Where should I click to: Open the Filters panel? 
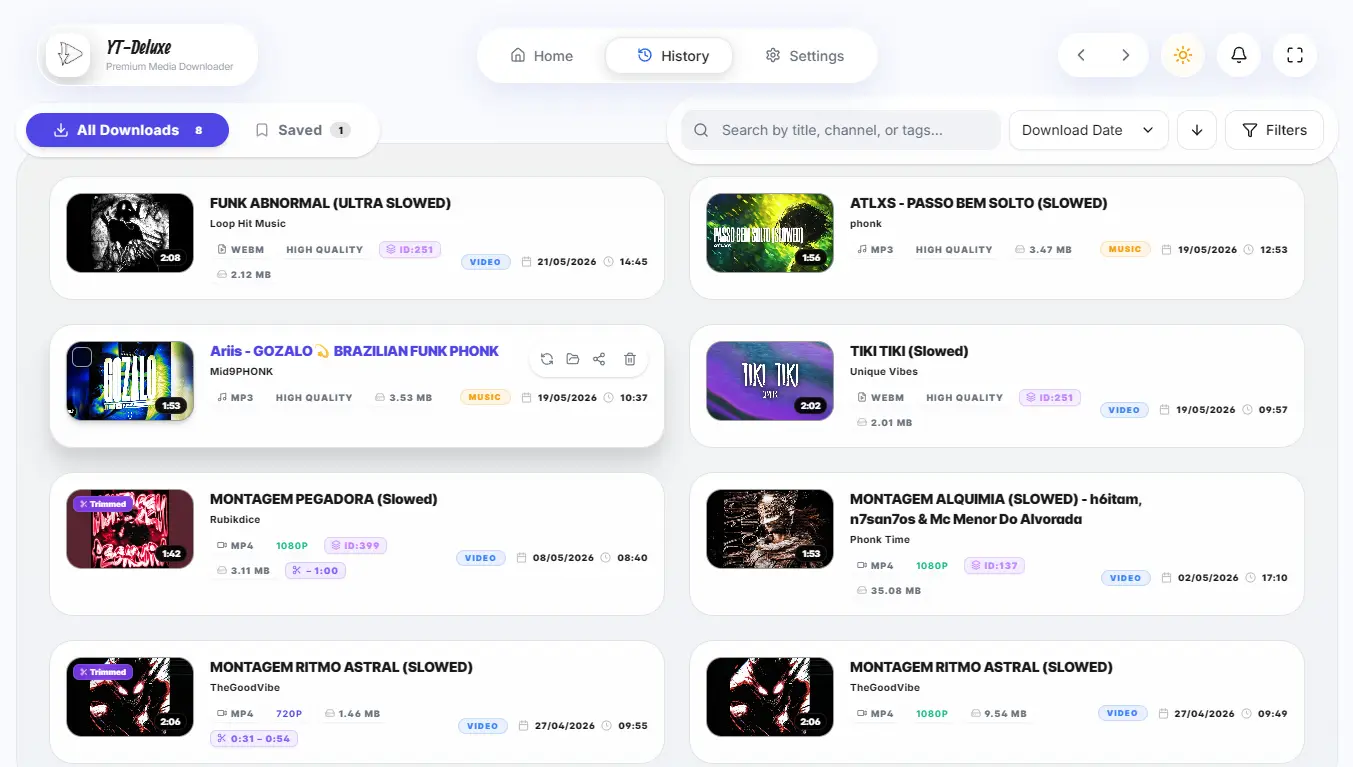(x=1274, y=130)
